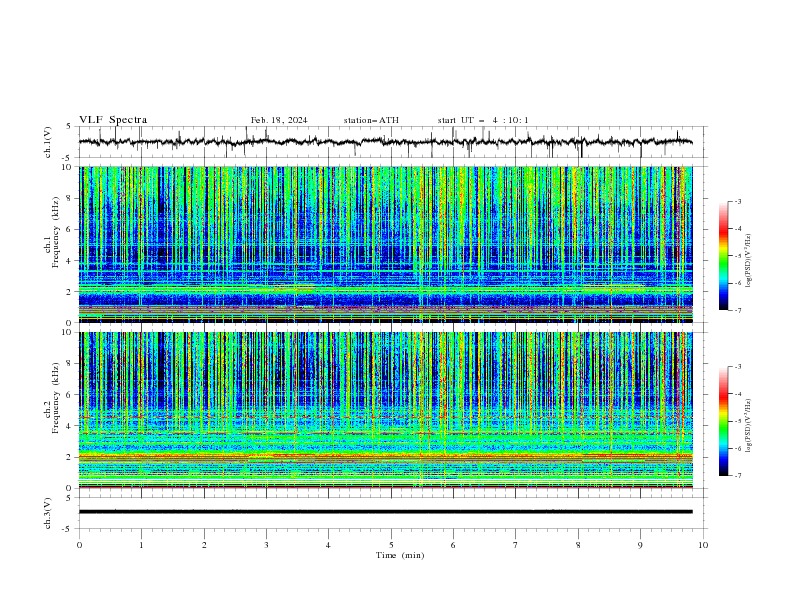Click inside the ch.1 spectrogram panel
The image size is (792, 612).
[x=385, y=244]
